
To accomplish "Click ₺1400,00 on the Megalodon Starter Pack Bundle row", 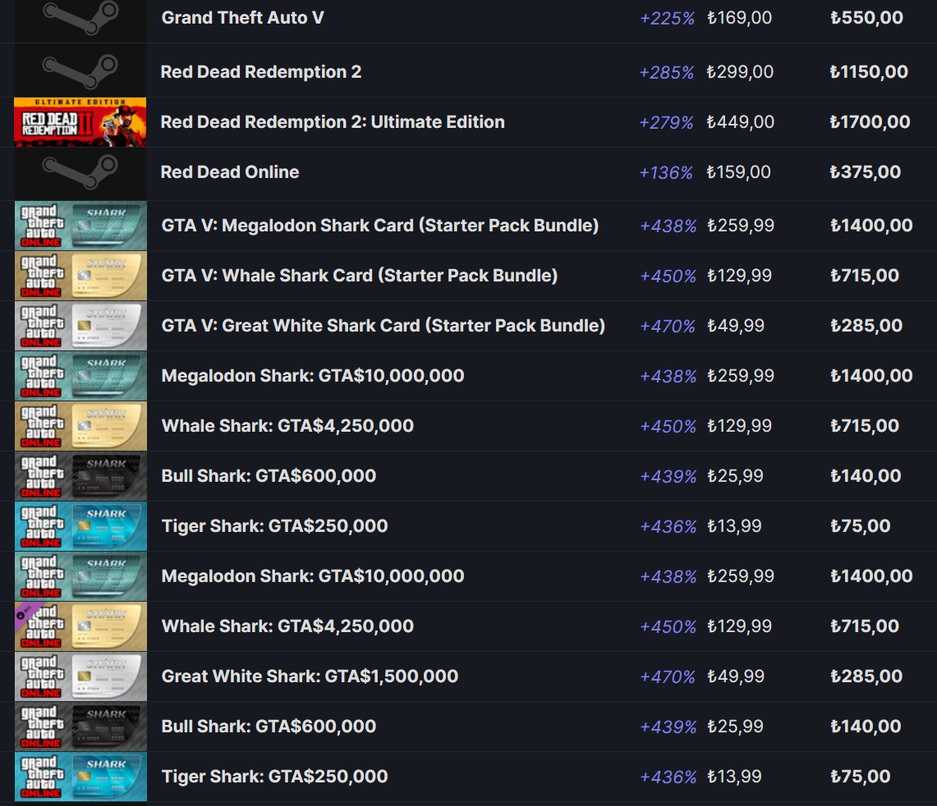I will pos(871,225).
